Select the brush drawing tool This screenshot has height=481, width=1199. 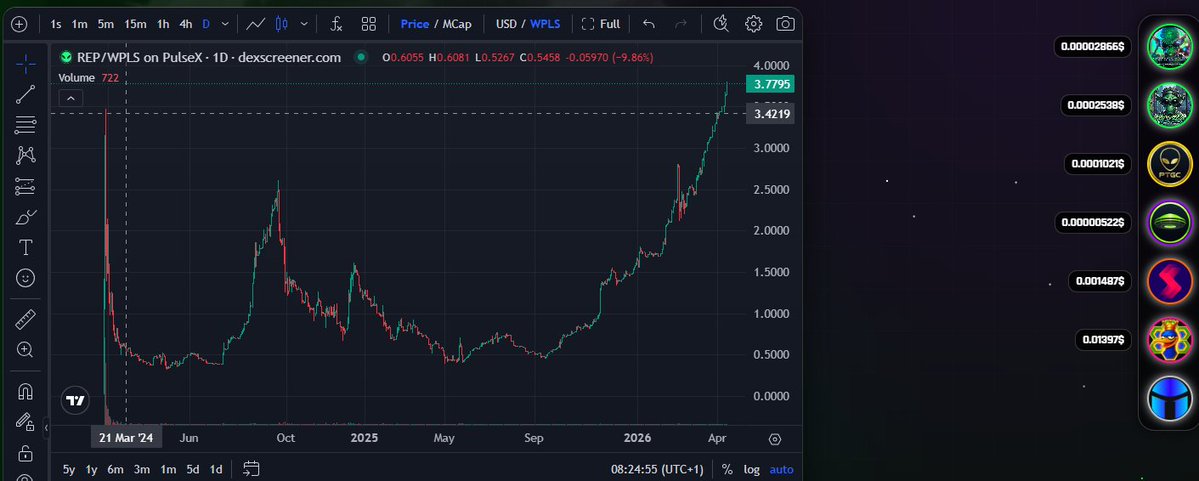click(25, 217)
